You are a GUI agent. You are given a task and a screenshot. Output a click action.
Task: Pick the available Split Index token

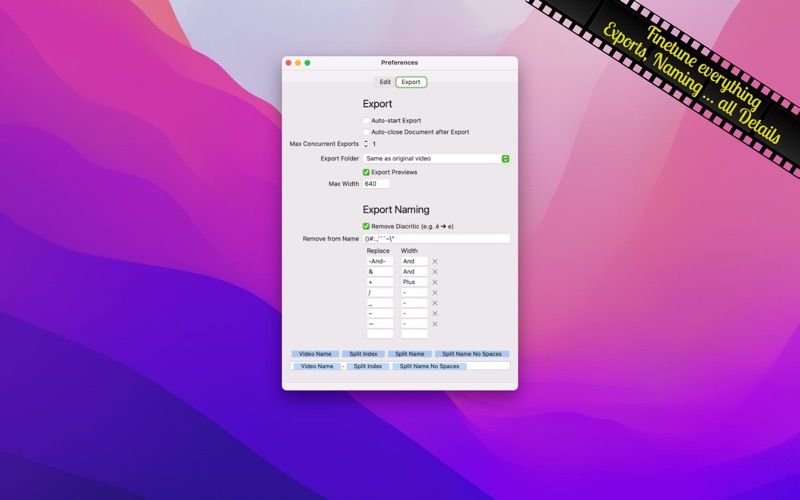point(363,354)
